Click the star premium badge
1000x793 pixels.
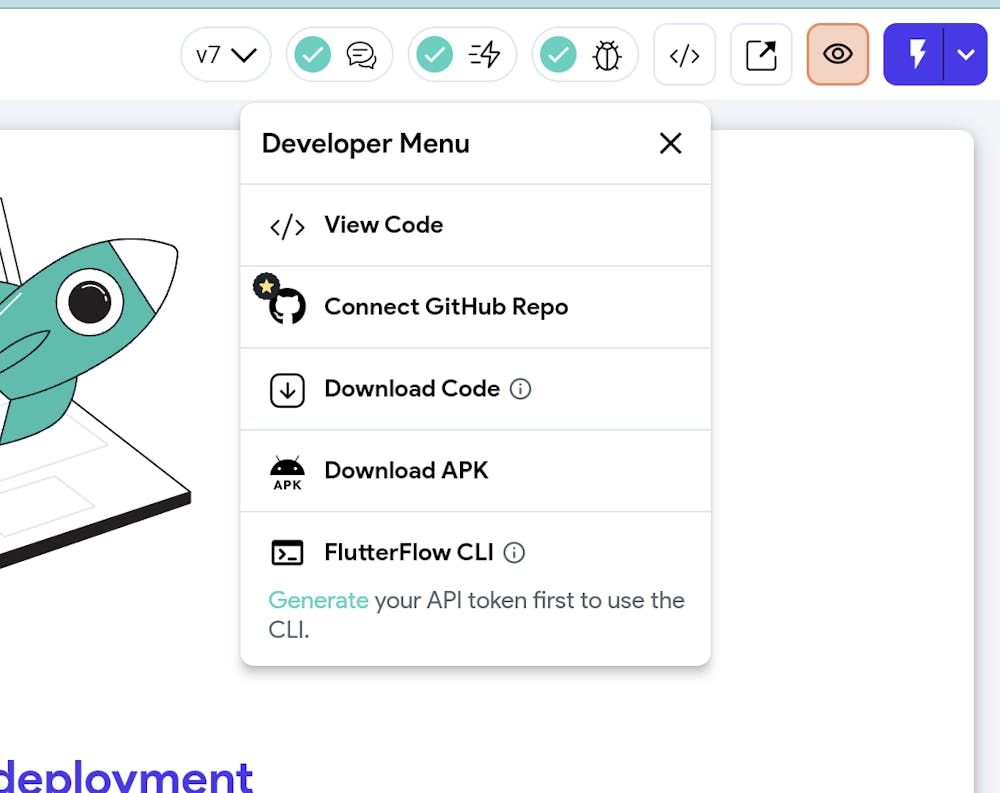[266, 286]
